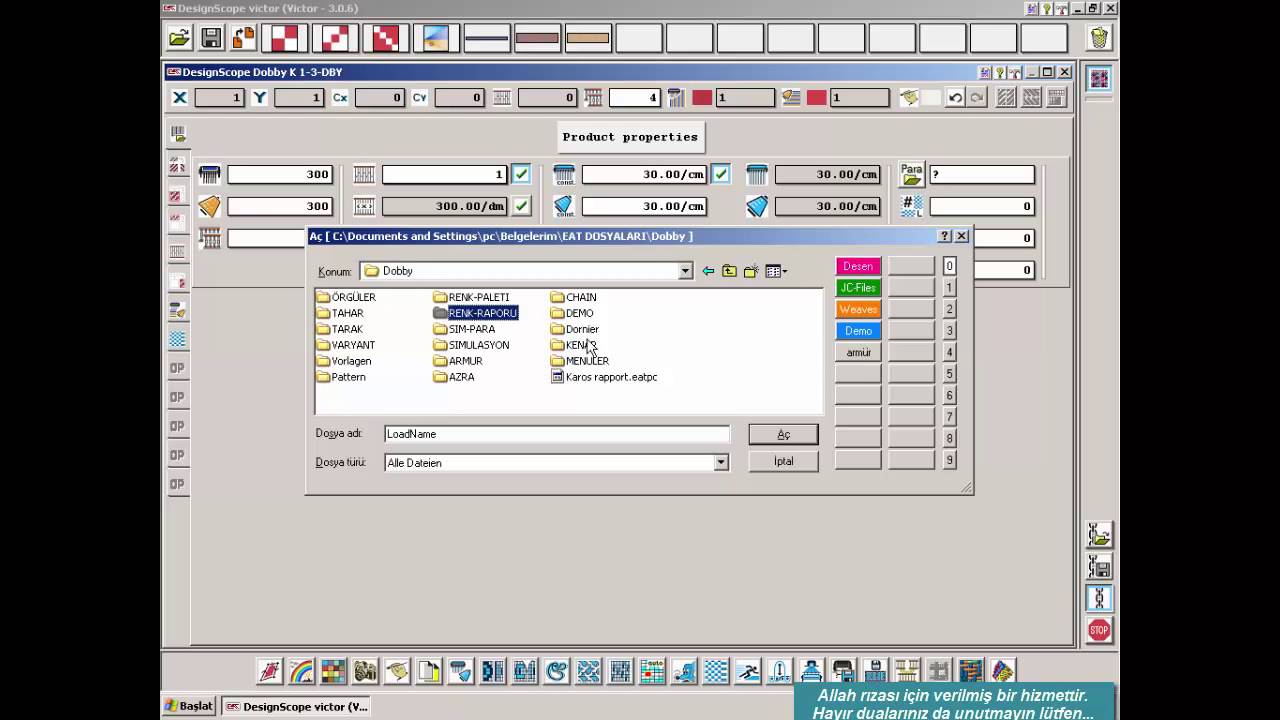Click the auto grid icon in bottom toolbar
Screen dimensions: 1280x720
point(652,671)
